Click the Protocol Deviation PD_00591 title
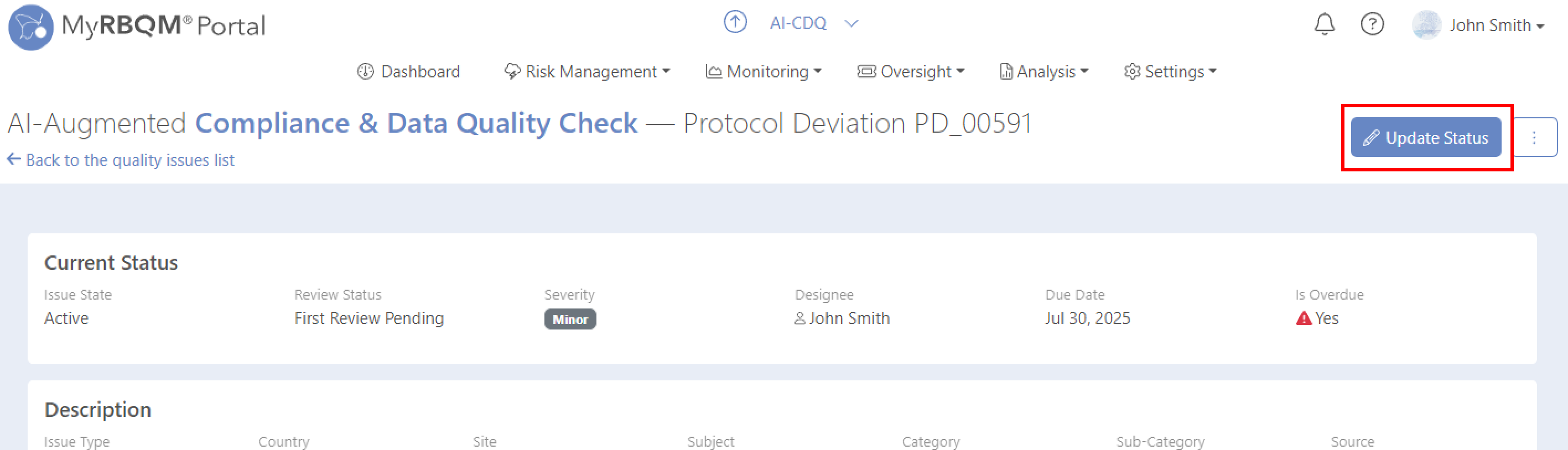This screenshot has height=450, width=1568. 858,123
